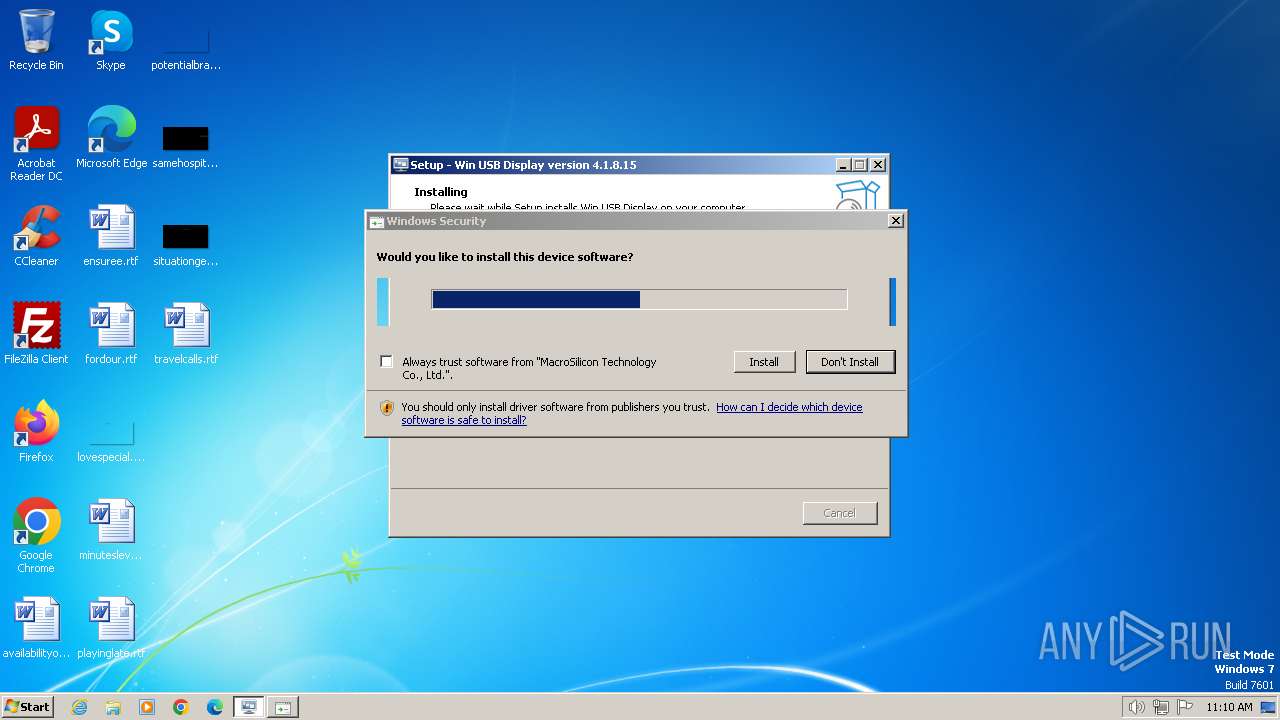The image size is (1280, 720).
Task: Open Windows Media Player taskbar icon
Action: pyautogui.click(x=147, y=707)
